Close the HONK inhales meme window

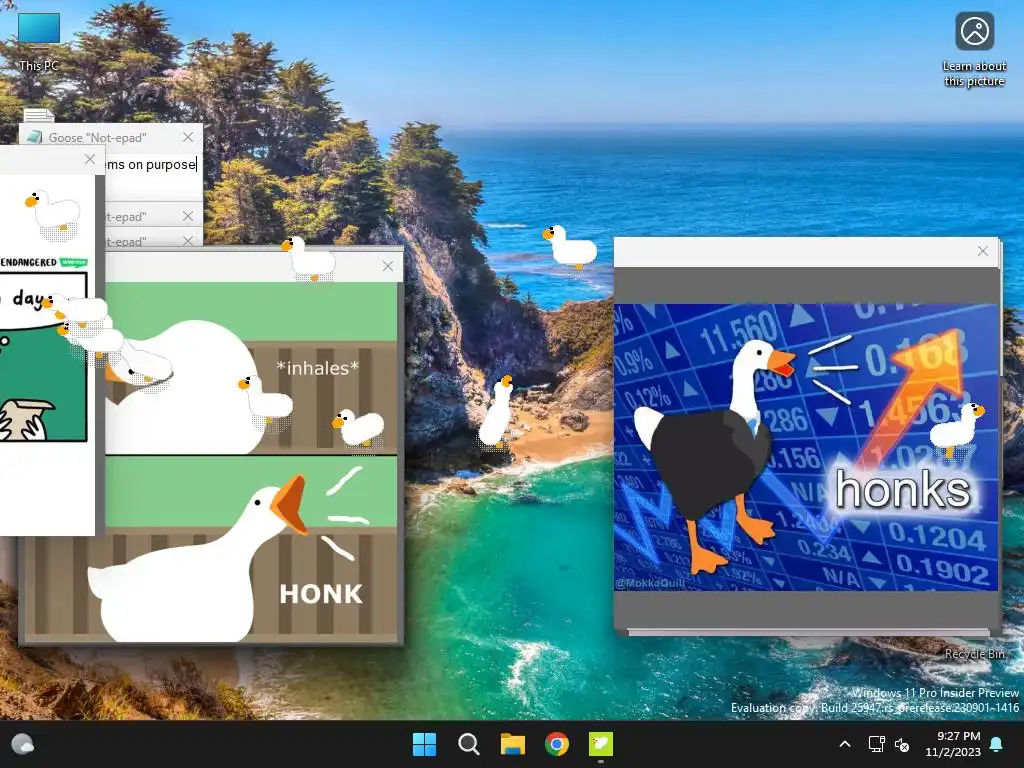coord(388,266)
